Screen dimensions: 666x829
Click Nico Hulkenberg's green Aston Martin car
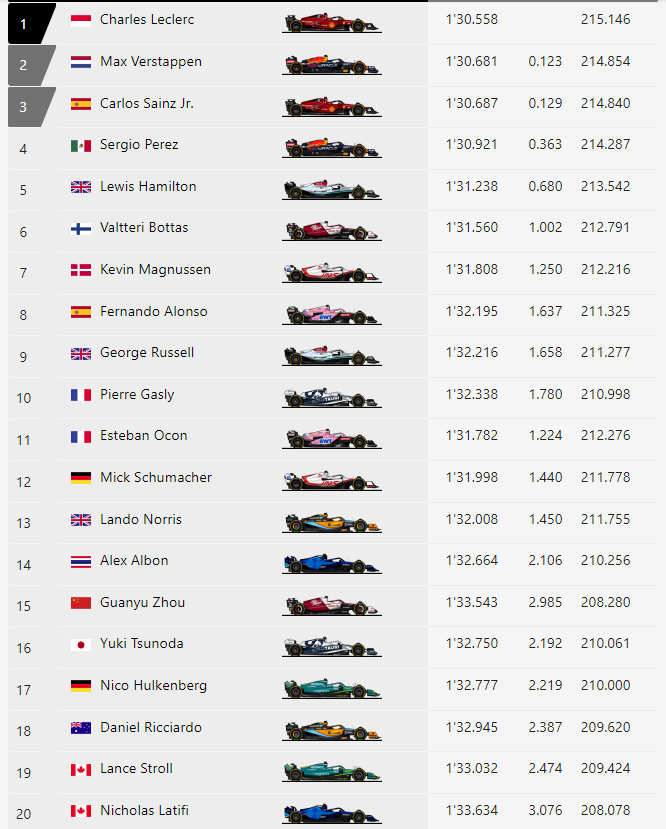coord(332,688)
